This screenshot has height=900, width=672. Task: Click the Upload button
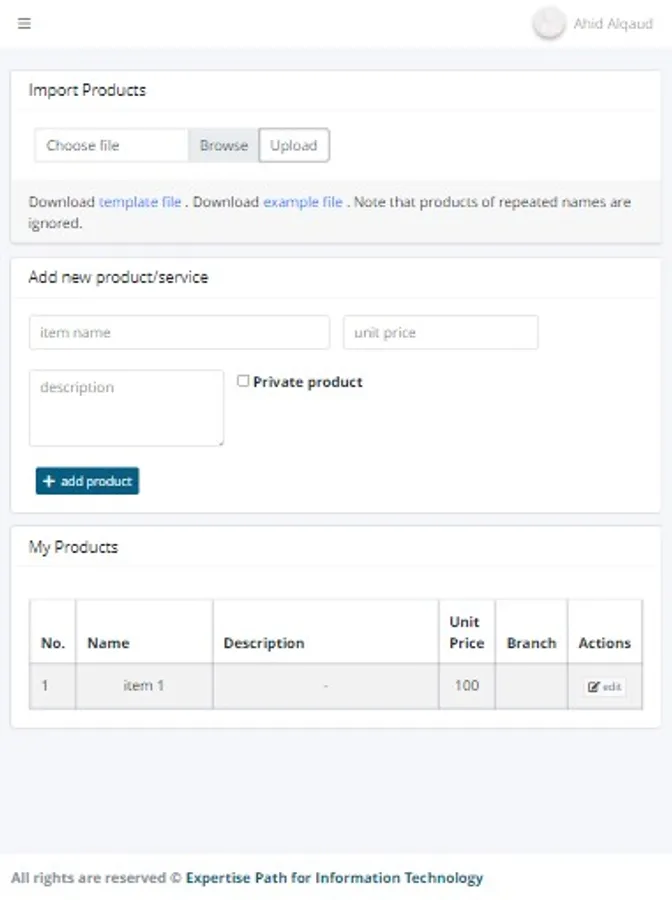tap(294, 145)
